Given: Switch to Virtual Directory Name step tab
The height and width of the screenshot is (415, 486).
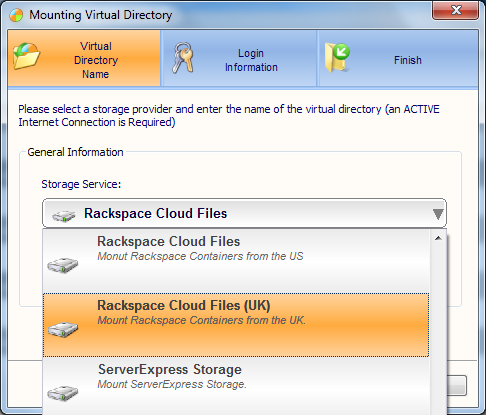Looking at the screenshot, I should click(x=84, y=59).
